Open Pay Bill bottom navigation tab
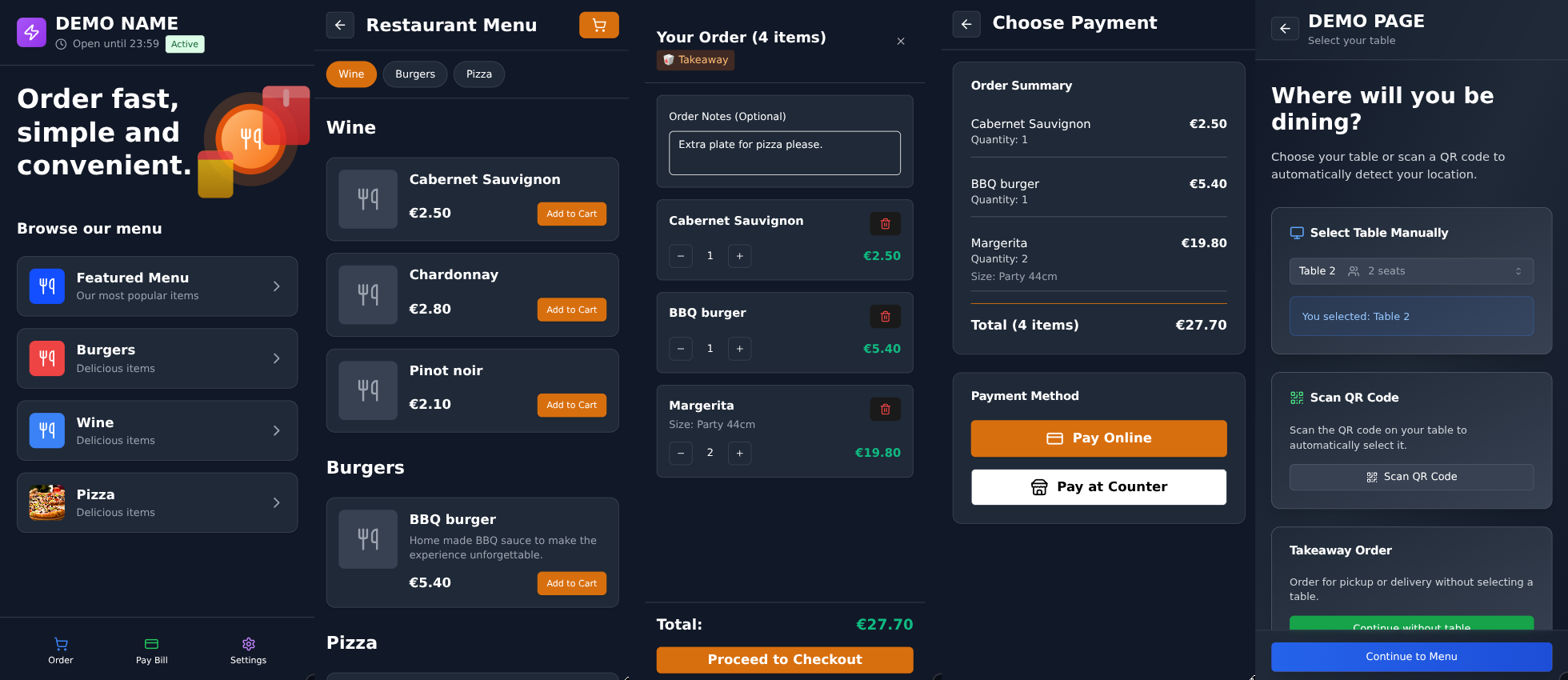The width and height of the screenshot is (1568, 680). (152, 650)
